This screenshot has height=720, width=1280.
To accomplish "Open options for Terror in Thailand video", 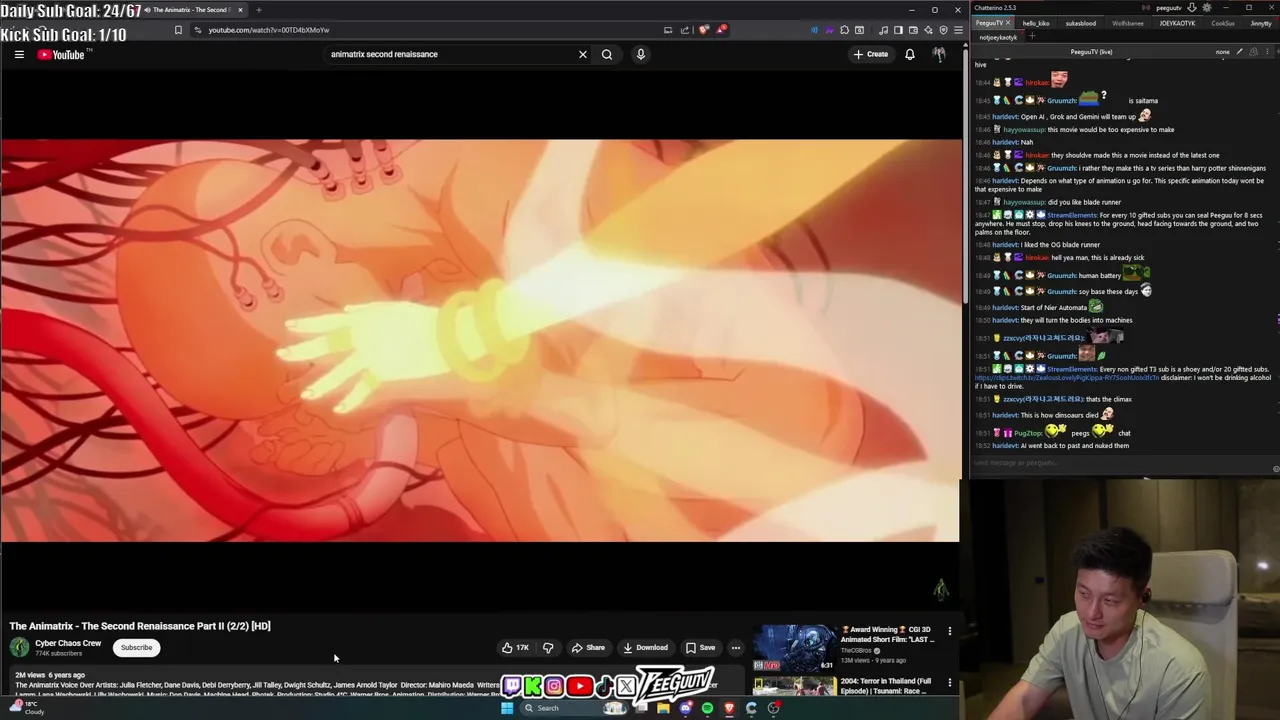I will click(950, 683).
